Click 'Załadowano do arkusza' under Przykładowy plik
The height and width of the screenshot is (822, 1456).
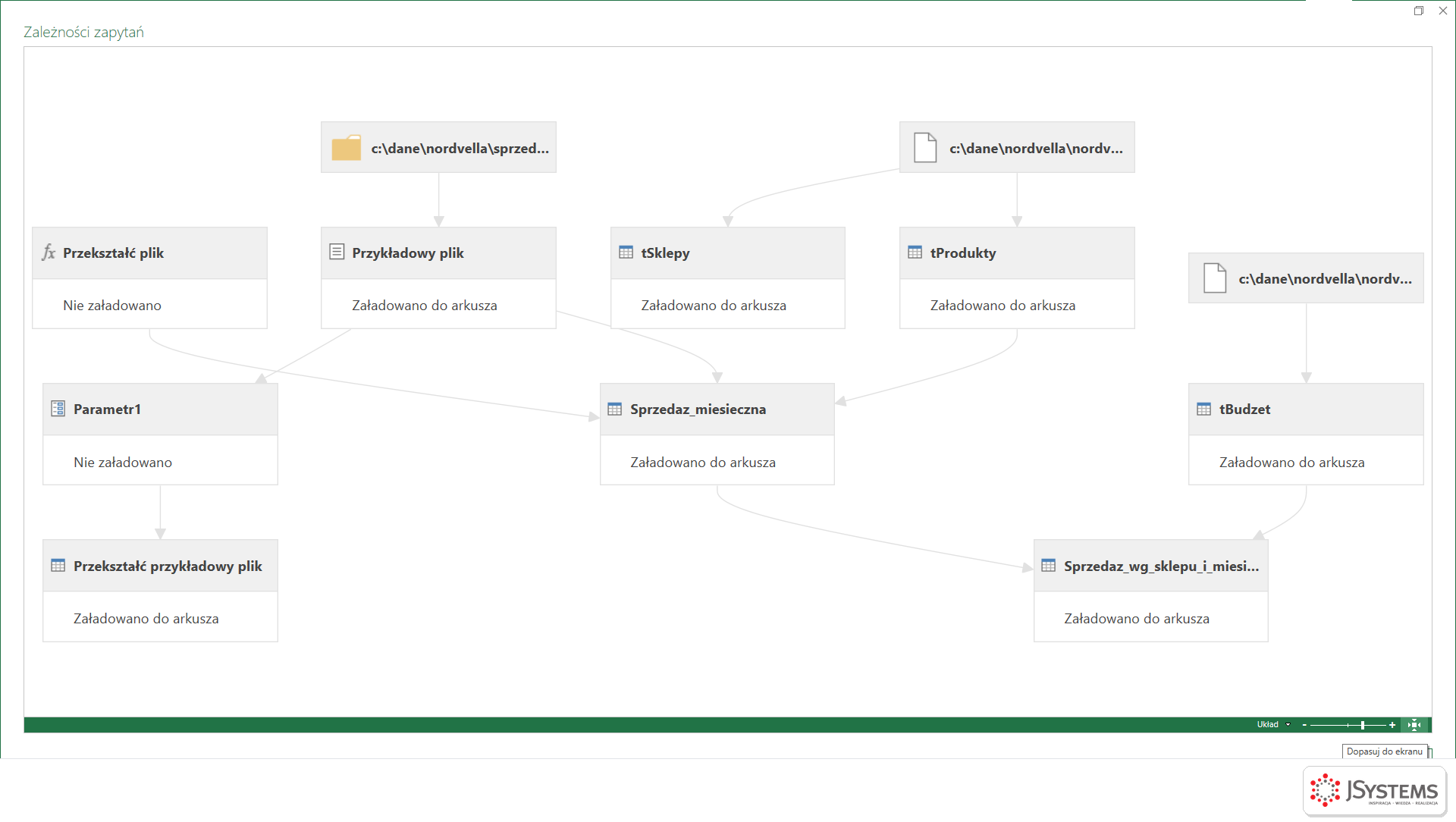(425, 306)
